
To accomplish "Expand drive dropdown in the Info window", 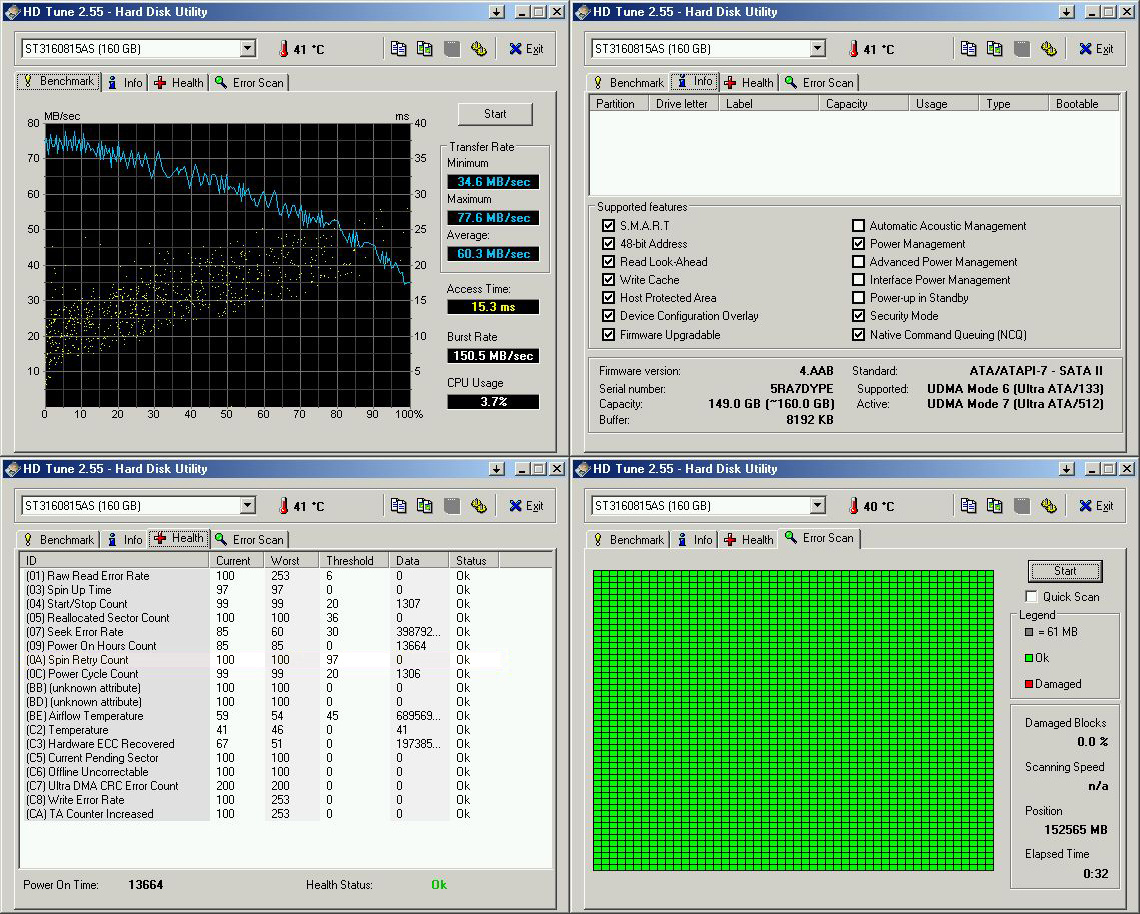I will point(817,48).
